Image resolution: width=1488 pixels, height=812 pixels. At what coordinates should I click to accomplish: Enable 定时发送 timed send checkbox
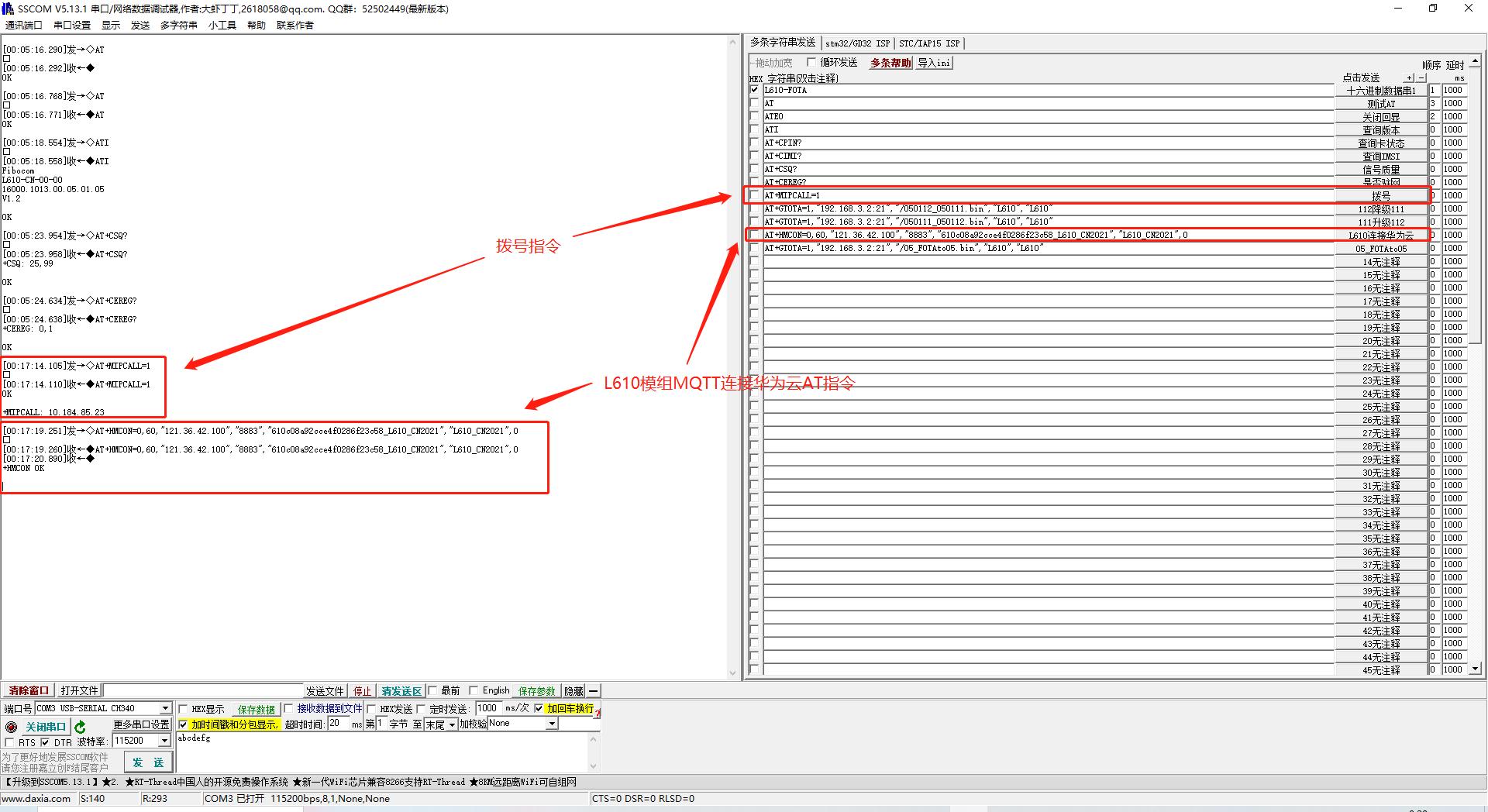point(421,709)
